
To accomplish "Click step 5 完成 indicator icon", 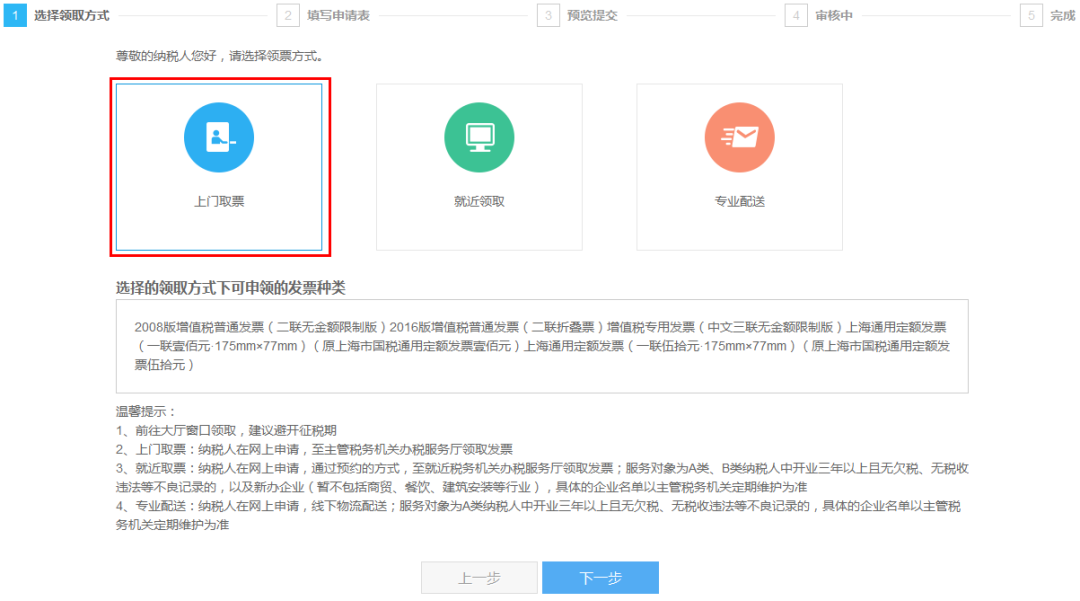I will tap(1031, 16).
